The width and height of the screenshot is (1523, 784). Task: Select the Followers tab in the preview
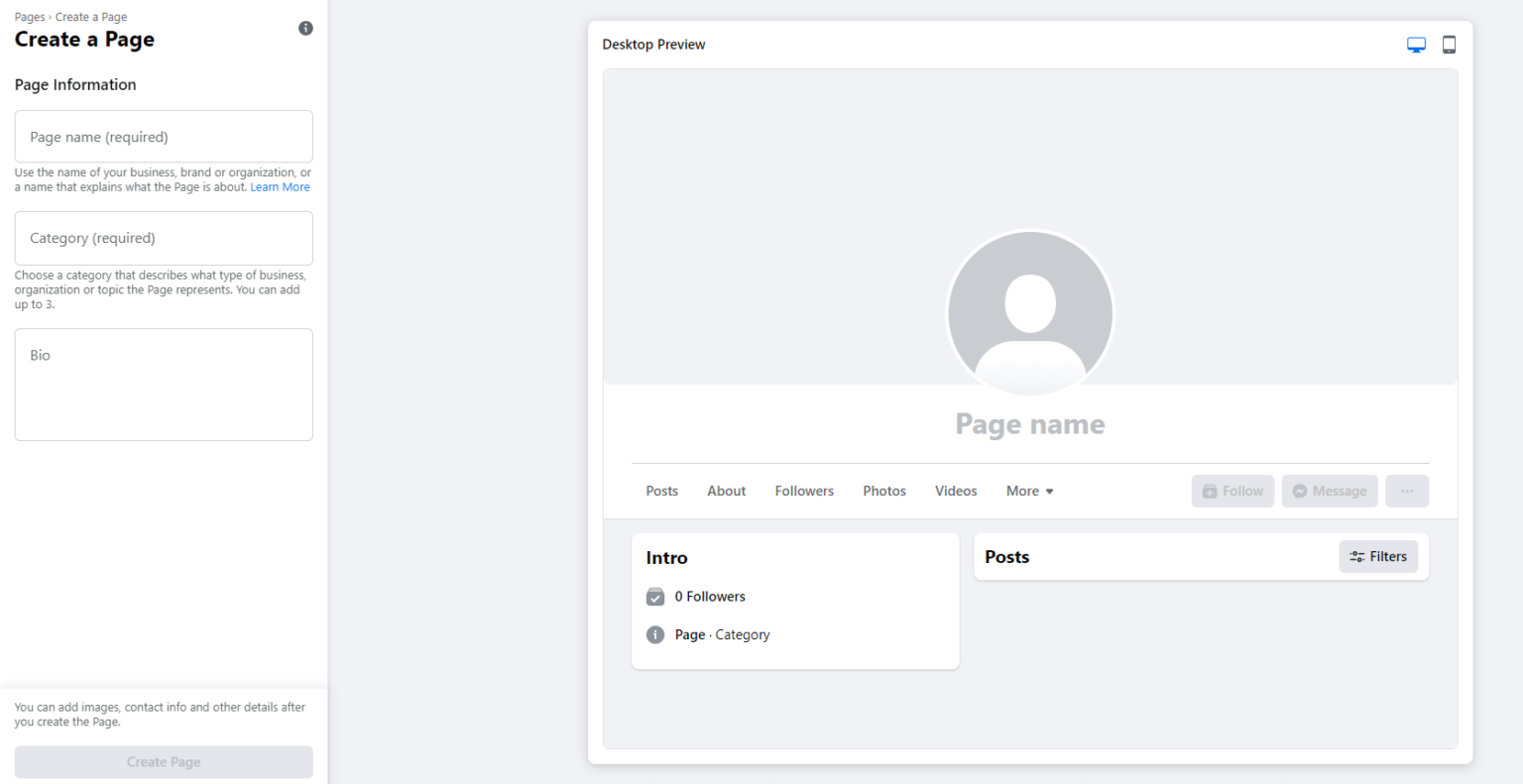click(x=804, y=491)
